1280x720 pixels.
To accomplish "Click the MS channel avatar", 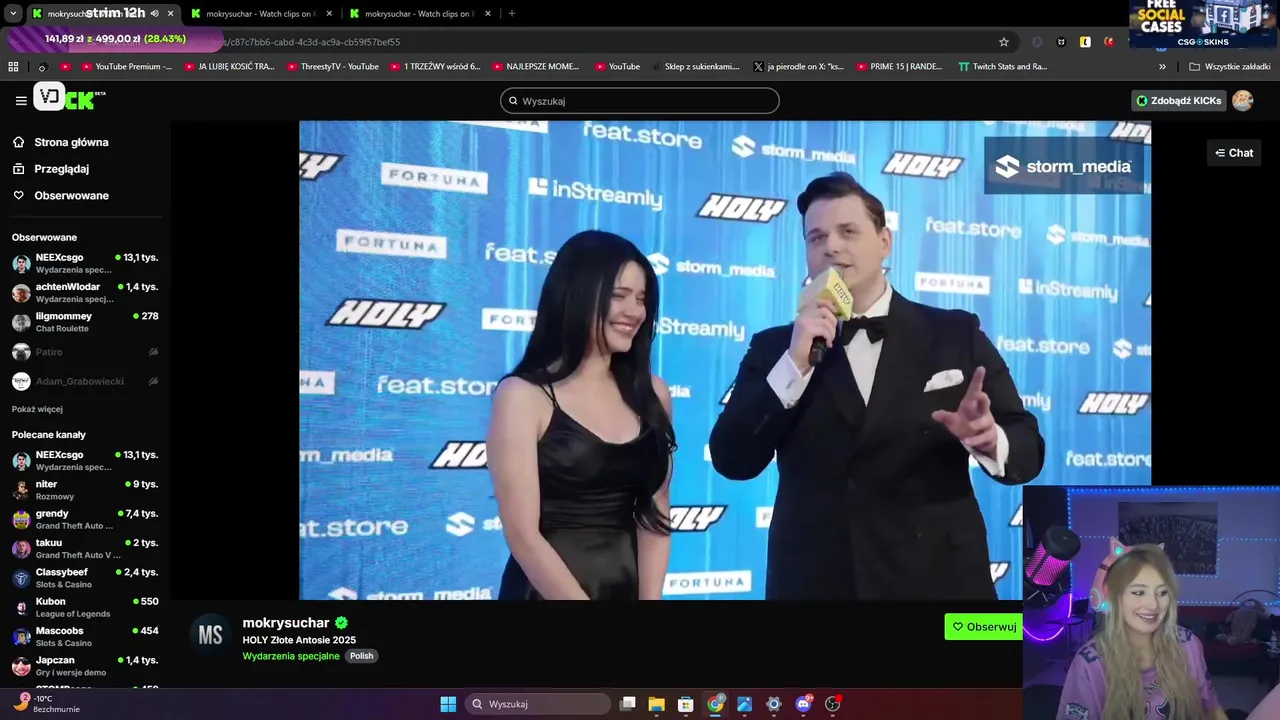I will tap(210, 635).
